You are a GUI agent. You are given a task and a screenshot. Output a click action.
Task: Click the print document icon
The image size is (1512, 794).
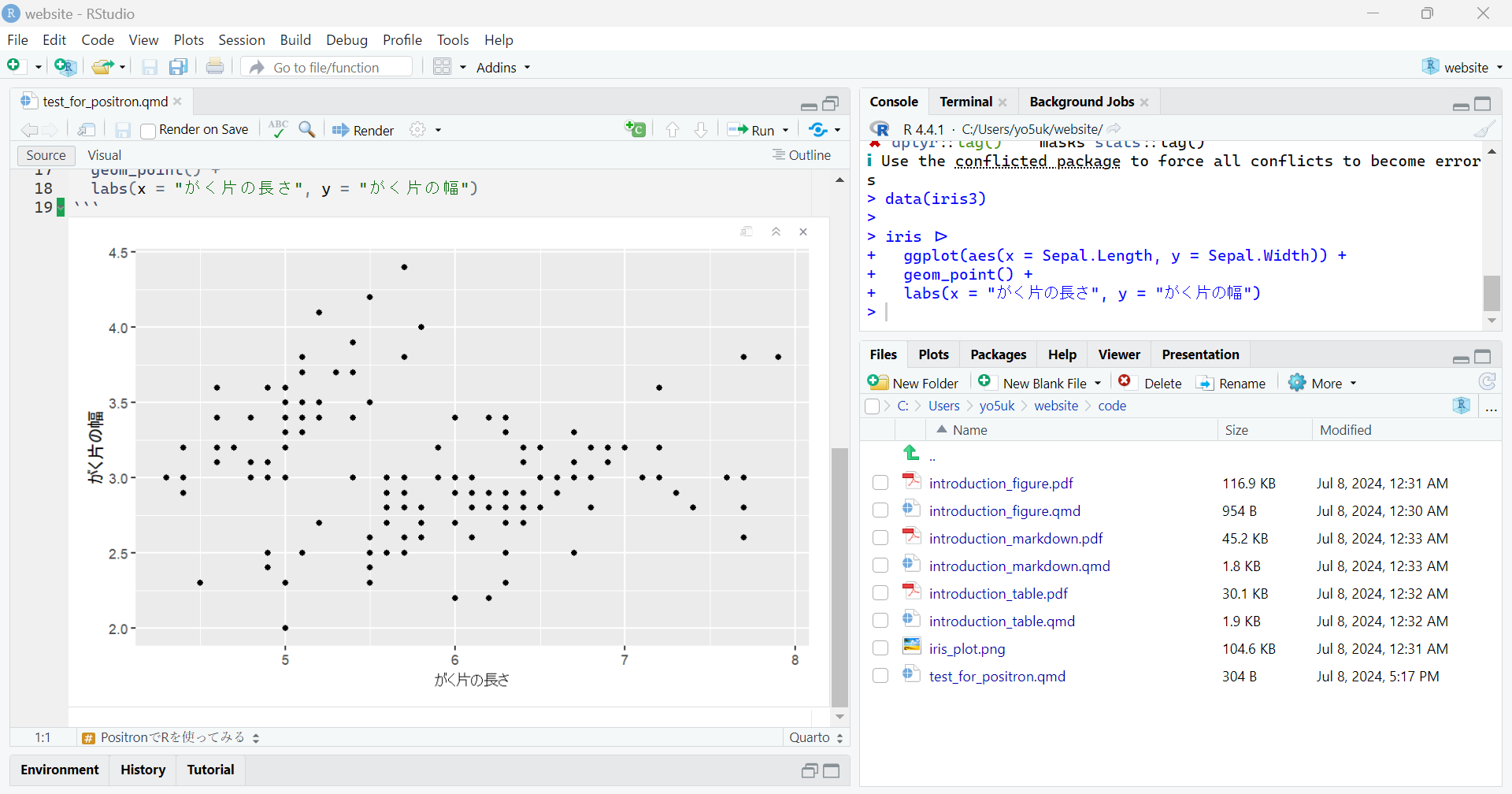click(x=215, y=67)
